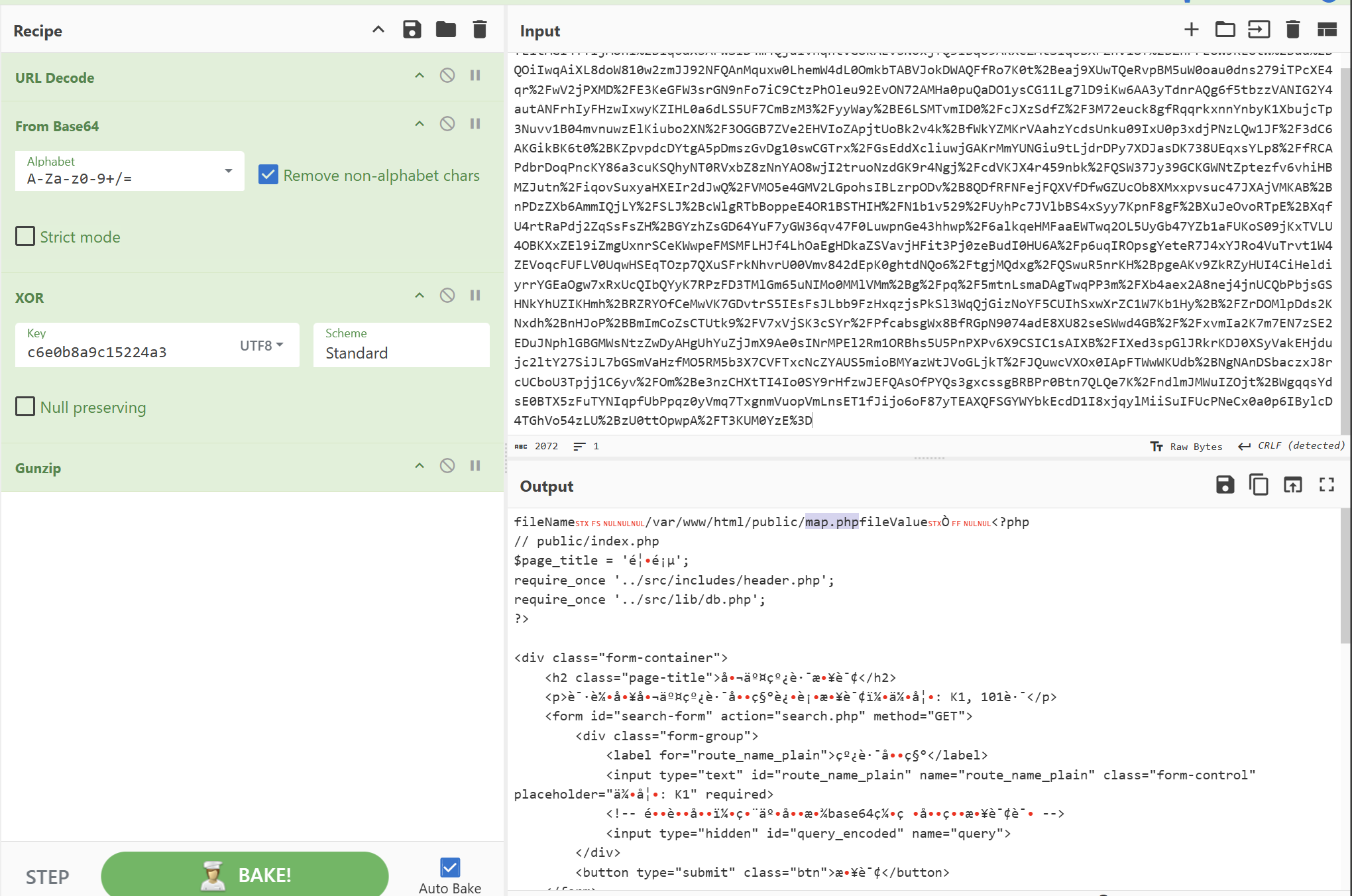The width and height of the screenshot is (1352, 896).
Task: Click the XOR operation title
Action: [30, 298]
